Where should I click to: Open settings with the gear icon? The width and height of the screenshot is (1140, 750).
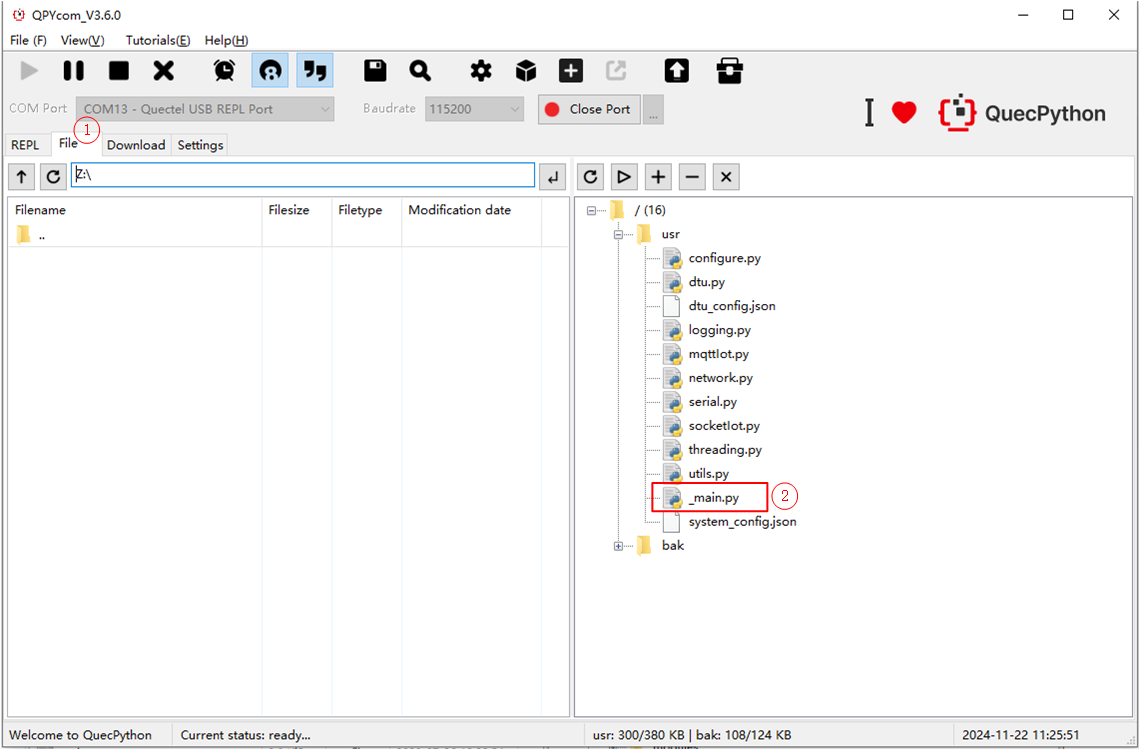click(x=481, y=71)
